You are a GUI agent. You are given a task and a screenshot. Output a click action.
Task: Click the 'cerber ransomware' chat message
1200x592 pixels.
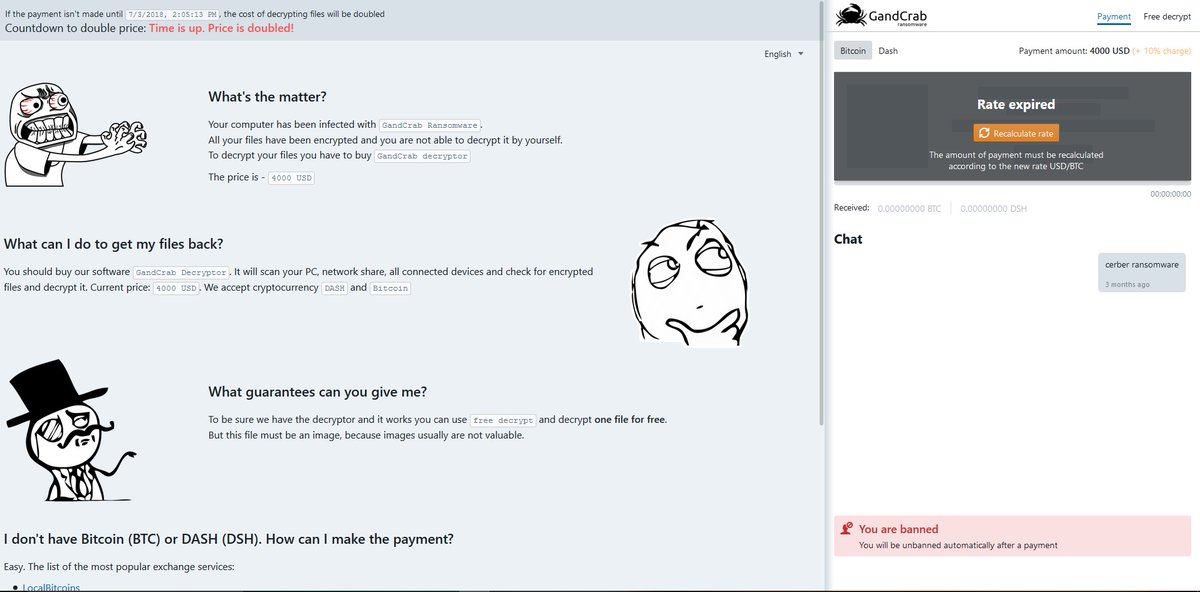pyautogui.click(x=1142, y=265)
